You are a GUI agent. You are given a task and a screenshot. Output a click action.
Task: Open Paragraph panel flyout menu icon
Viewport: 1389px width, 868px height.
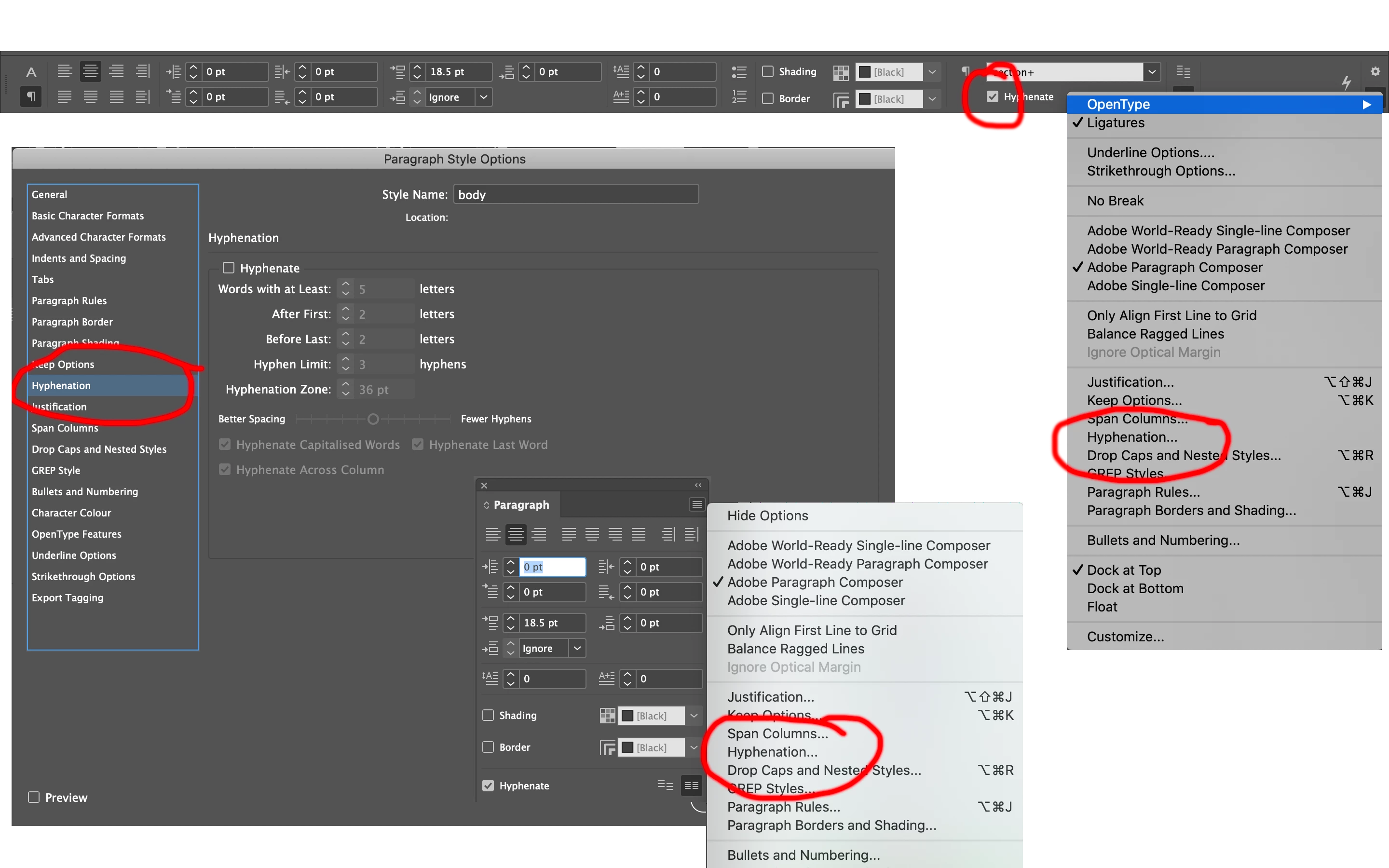(x=697, y=504)
